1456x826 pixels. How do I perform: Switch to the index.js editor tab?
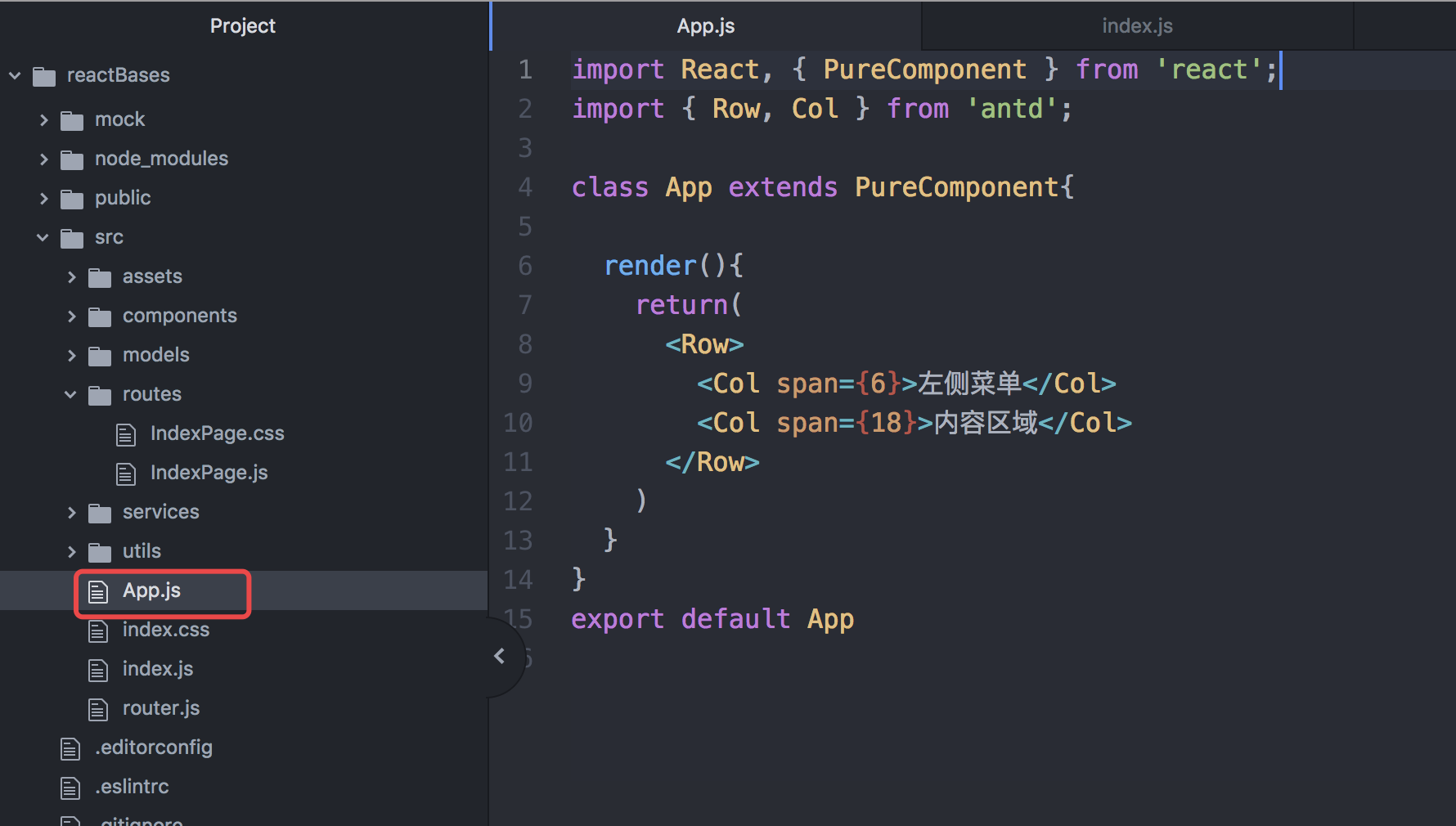(x=1137, y=25)
